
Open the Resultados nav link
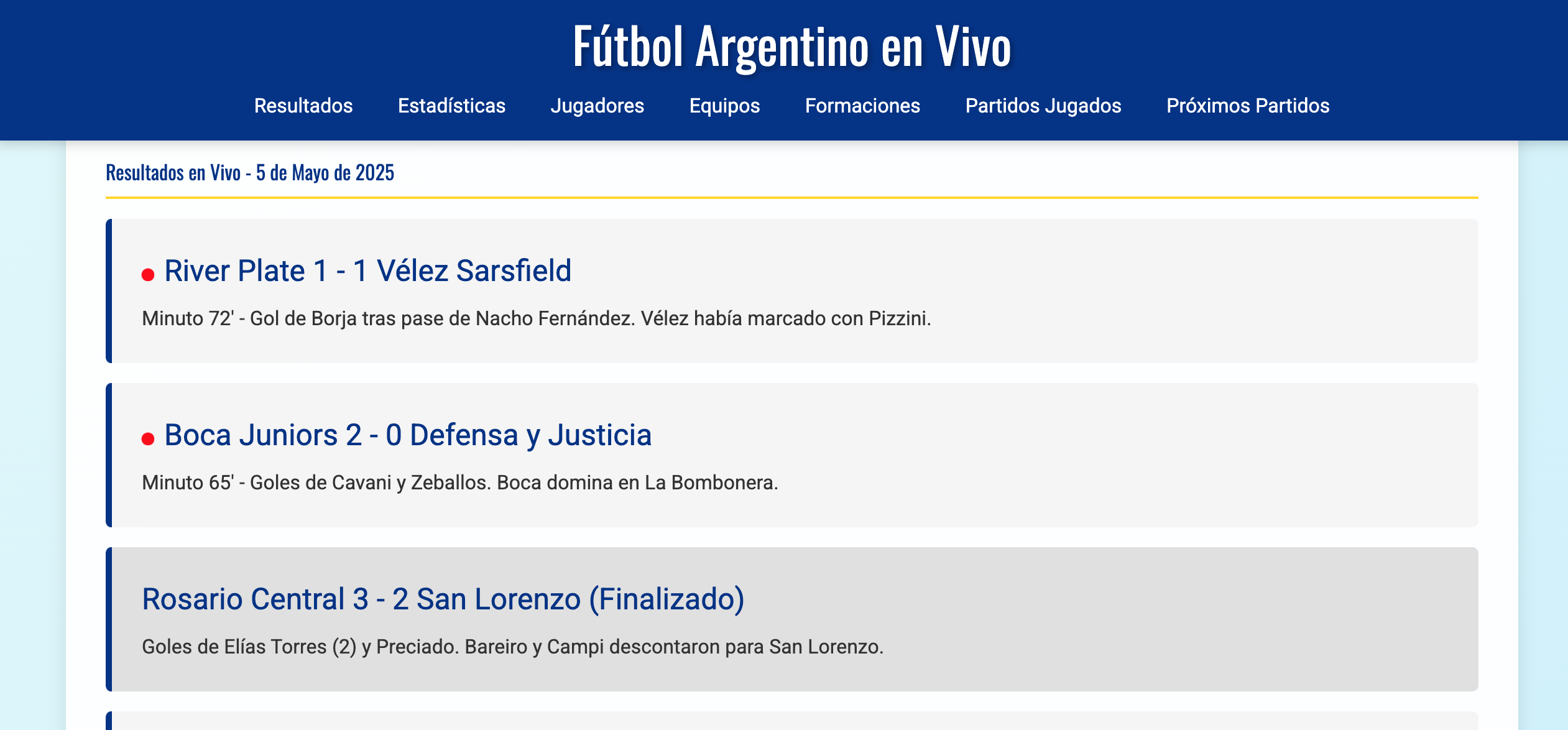[303, 106]
